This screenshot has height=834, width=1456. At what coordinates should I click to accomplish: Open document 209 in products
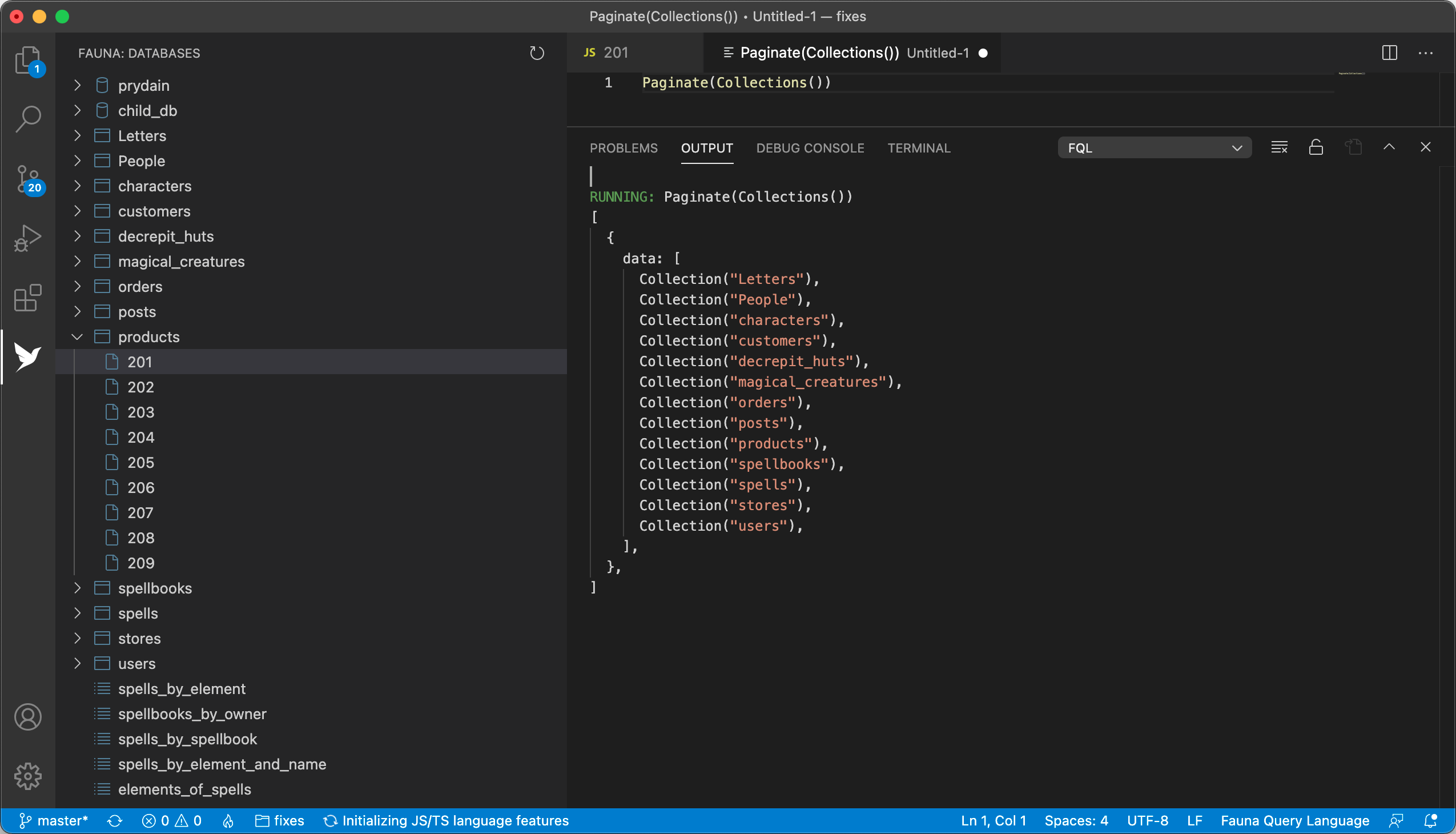pos(311,563)
